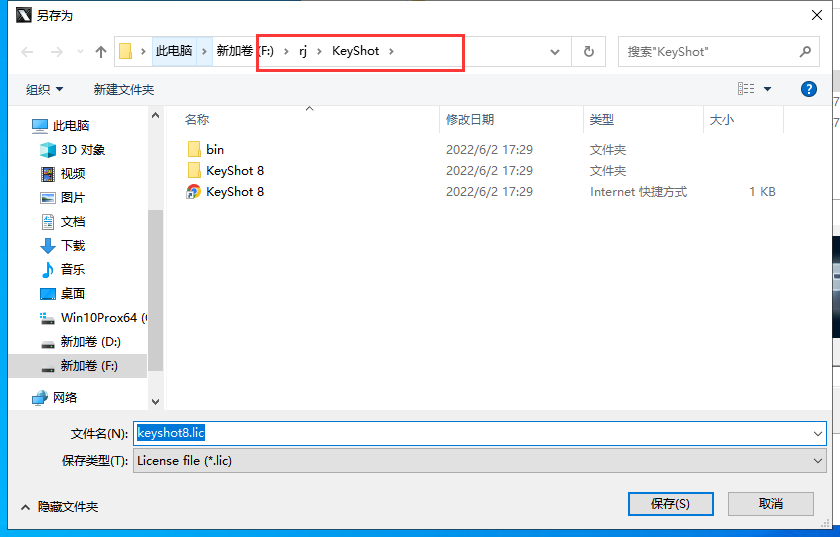840x537 pixels.
Task: Select 图片 in the sidebar
Action: point(63,198)
